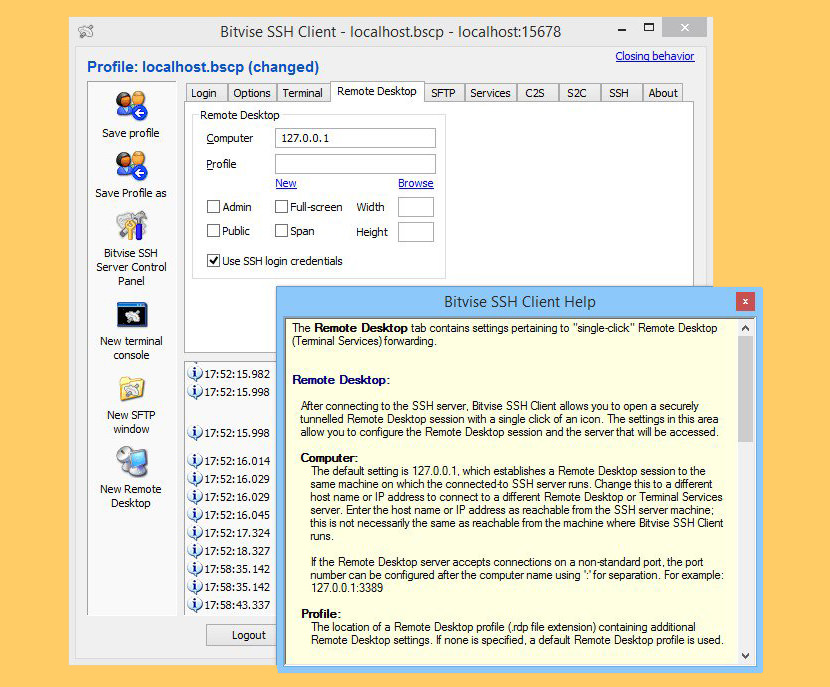830x687 pixels.
Task: Open a New terminal console
Action: coord(131,315)
